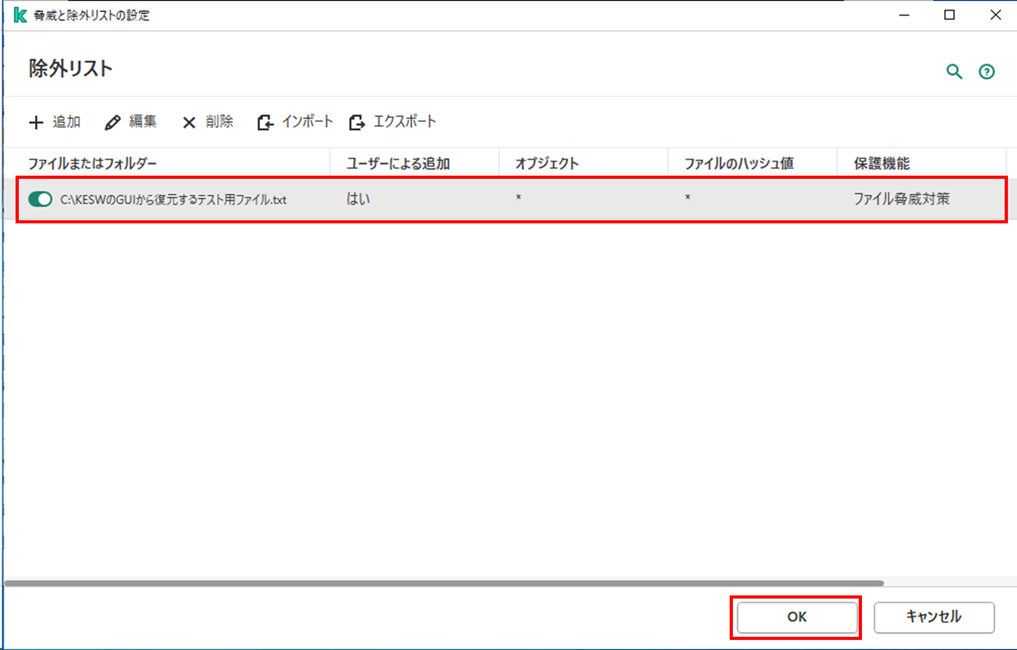The width and height of the screenshot is (1017, 650).
Task: Click the インポート arrow icon to import exclusions
Action: (x=263, y=121)
